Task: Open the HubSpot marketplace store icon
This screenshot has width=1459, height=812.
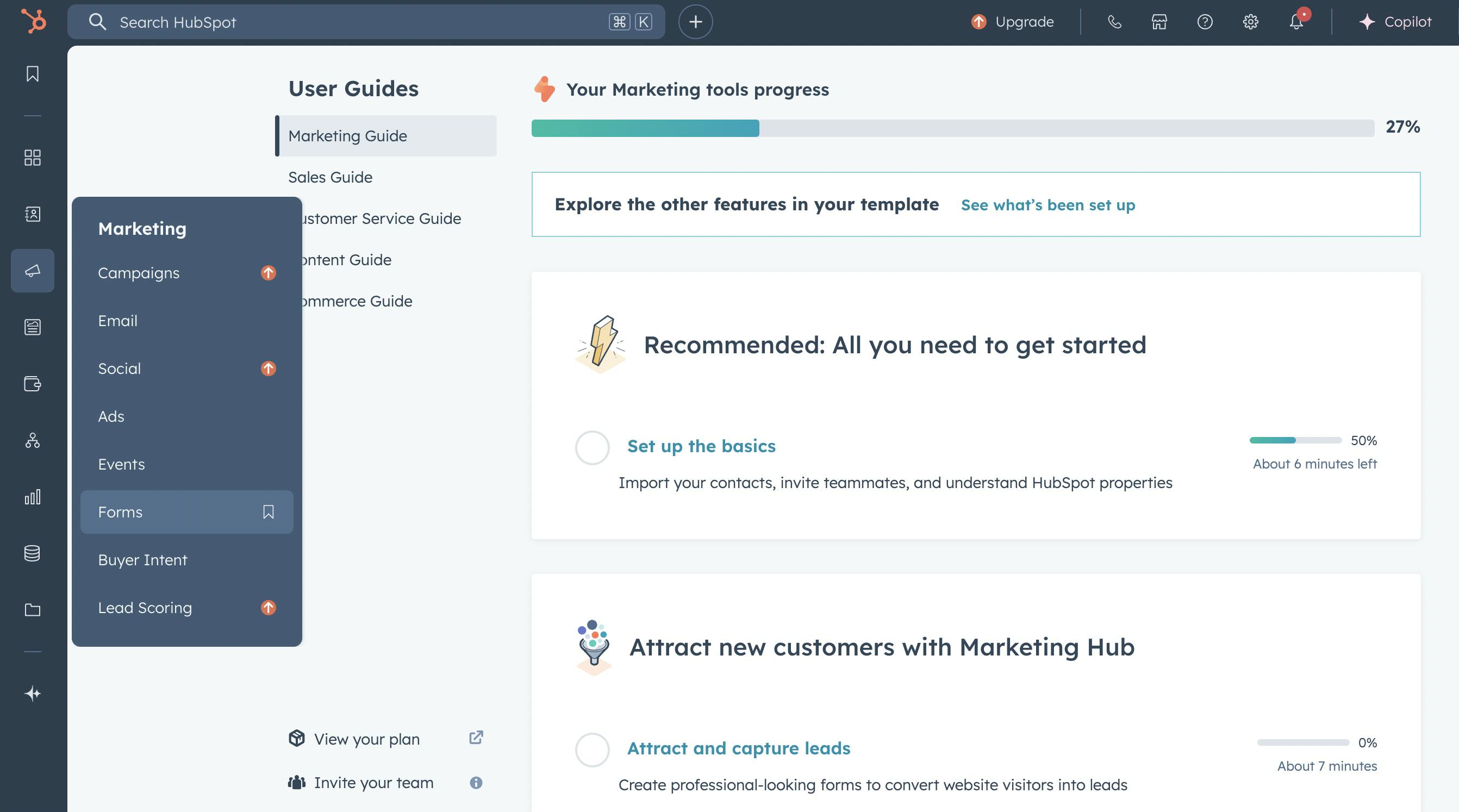Action: 1159,22
